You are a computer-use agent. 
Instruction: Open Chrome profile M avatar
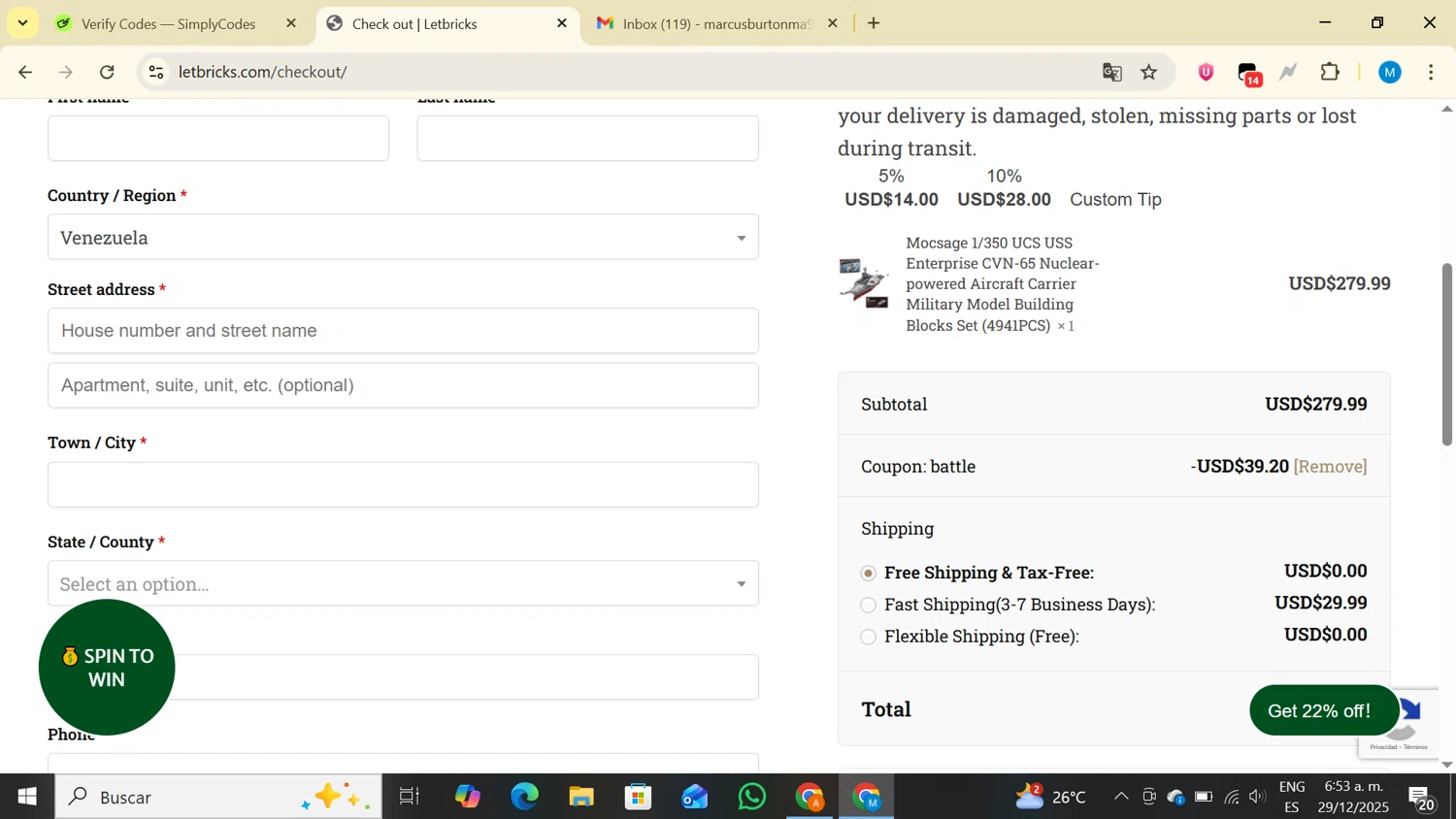tap(1390, 72)
